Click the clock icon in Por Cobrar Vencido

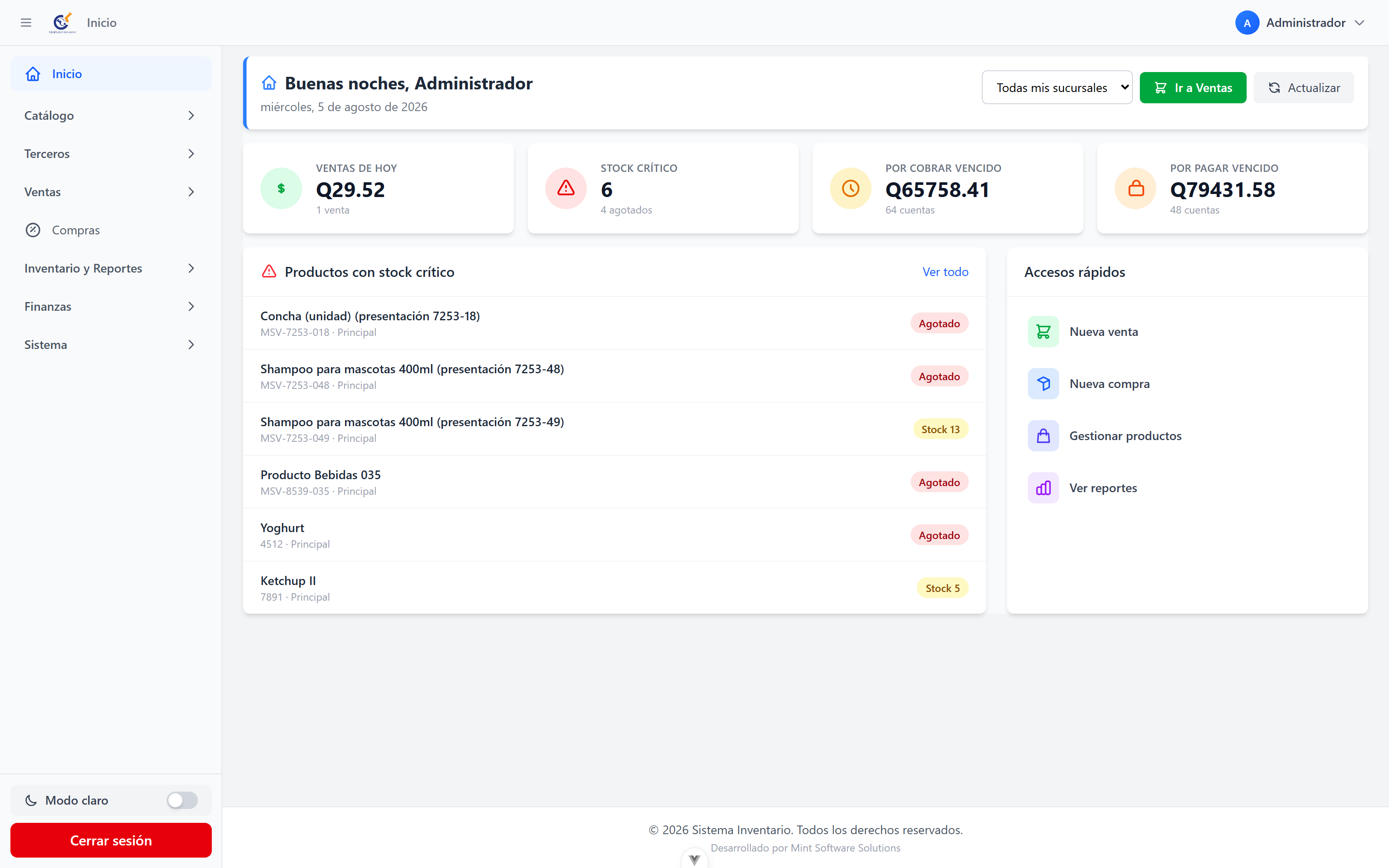(851, 188)
